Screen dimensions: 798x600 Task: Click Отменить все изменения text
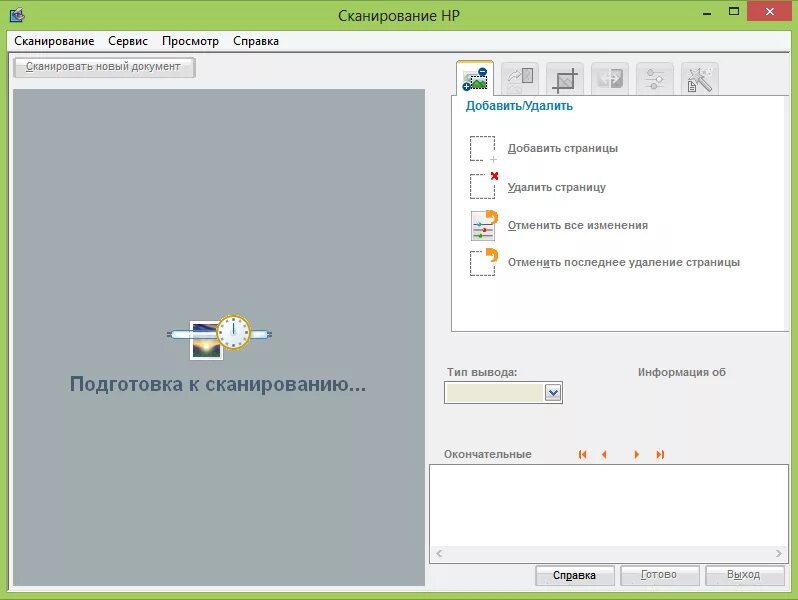point(578,225)
